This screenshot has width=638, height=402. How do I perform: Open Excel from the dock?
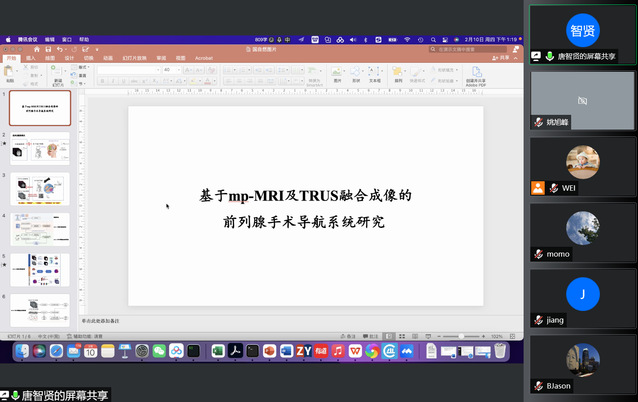218,351
